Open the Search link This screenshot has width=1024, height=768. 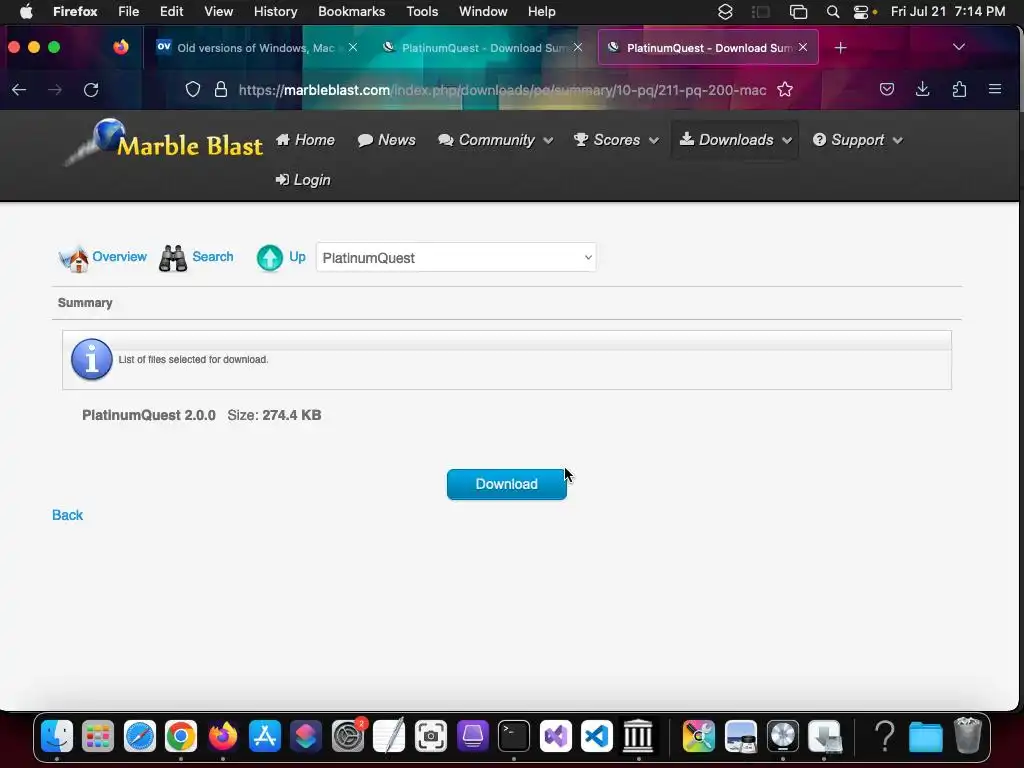pos(213,257)
